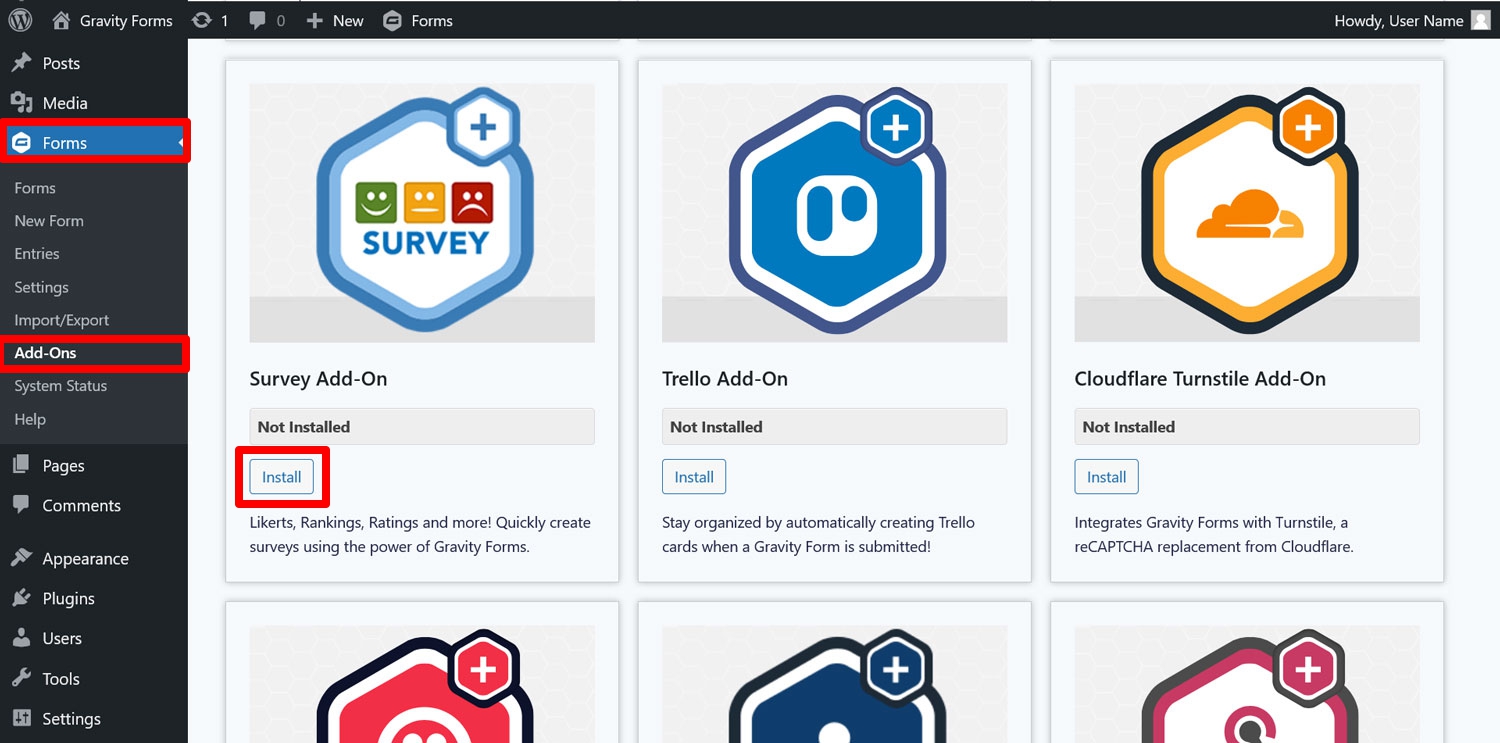
Task: Click the dark blue hexagon add-on image in the bottom row
Action: click(x=834, y=684)
